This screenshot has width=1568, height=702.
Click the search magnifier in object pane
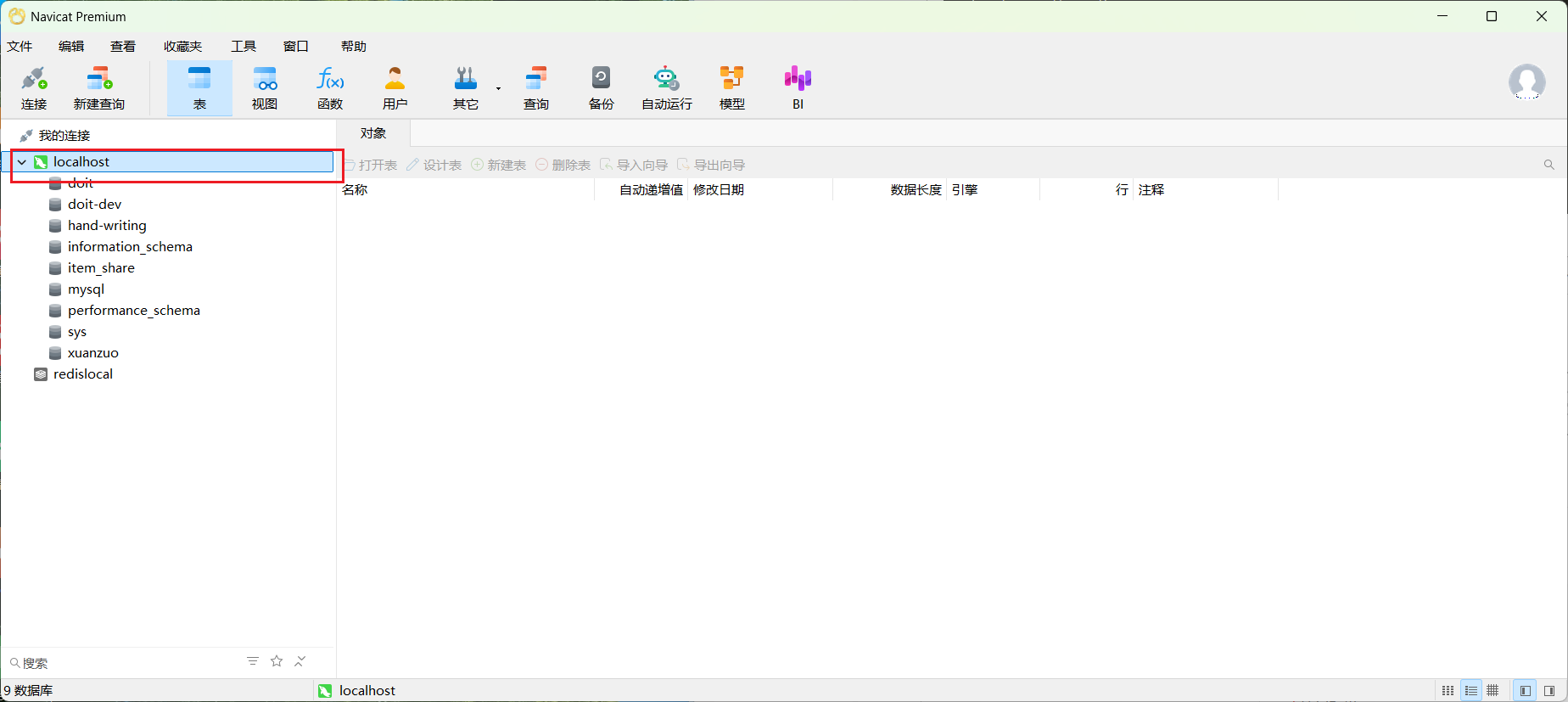[1549, 165]
